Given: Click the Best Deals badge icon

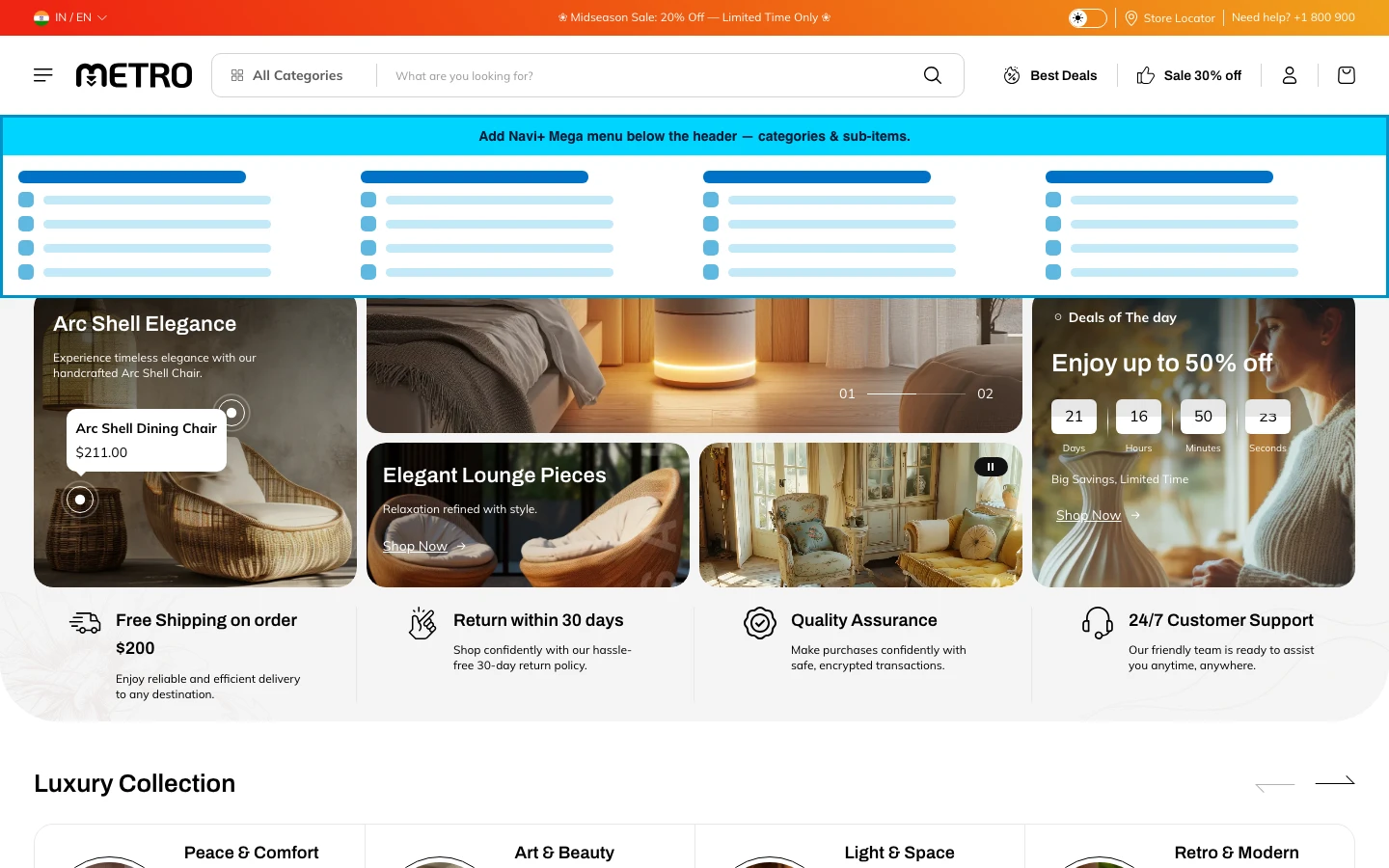Looking at the screenshot, I should coord(1012,75).
